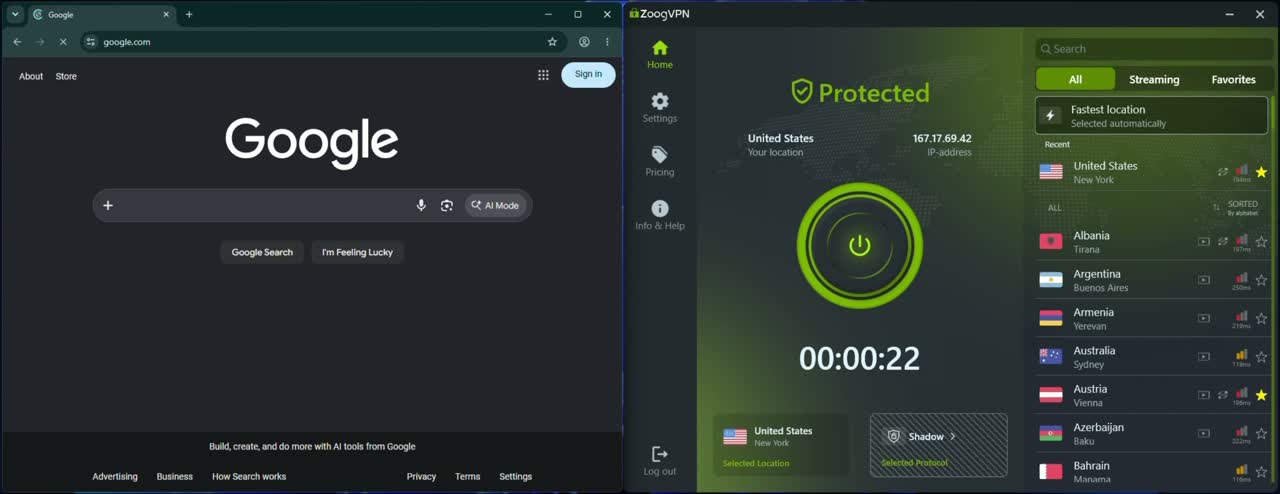Open a new Chrome tab
This screenshot has height=494, width=1280.
point(189,14)
